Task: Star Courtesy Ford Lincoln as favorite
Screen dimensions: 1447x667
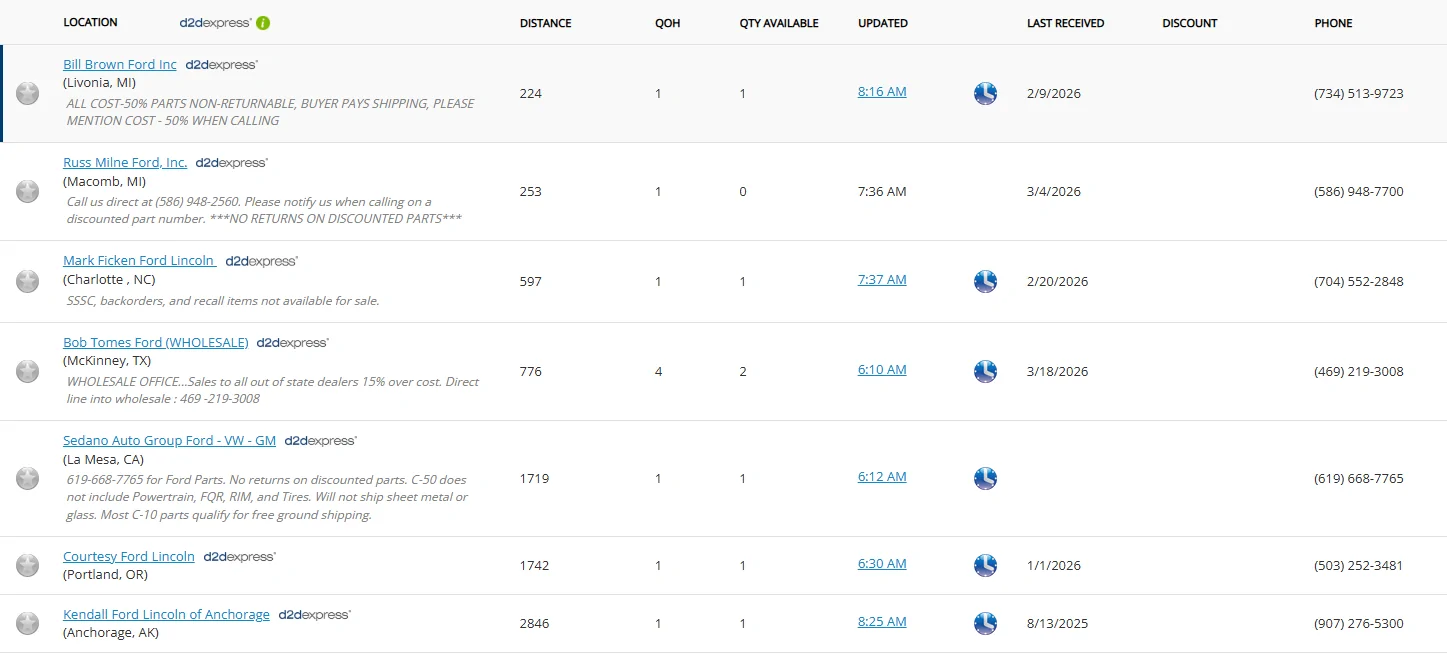Action: coord(28,566)
